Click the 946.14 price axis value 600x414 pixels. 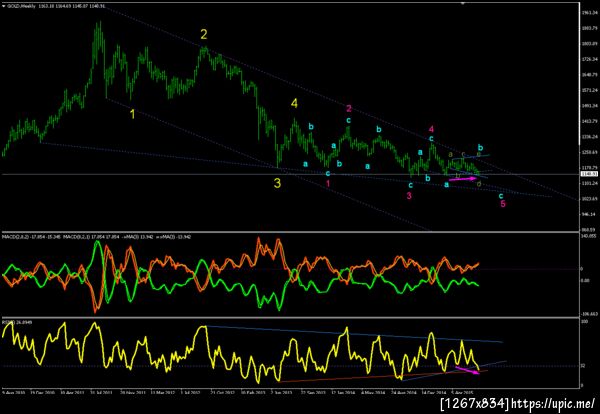(589, 214)
